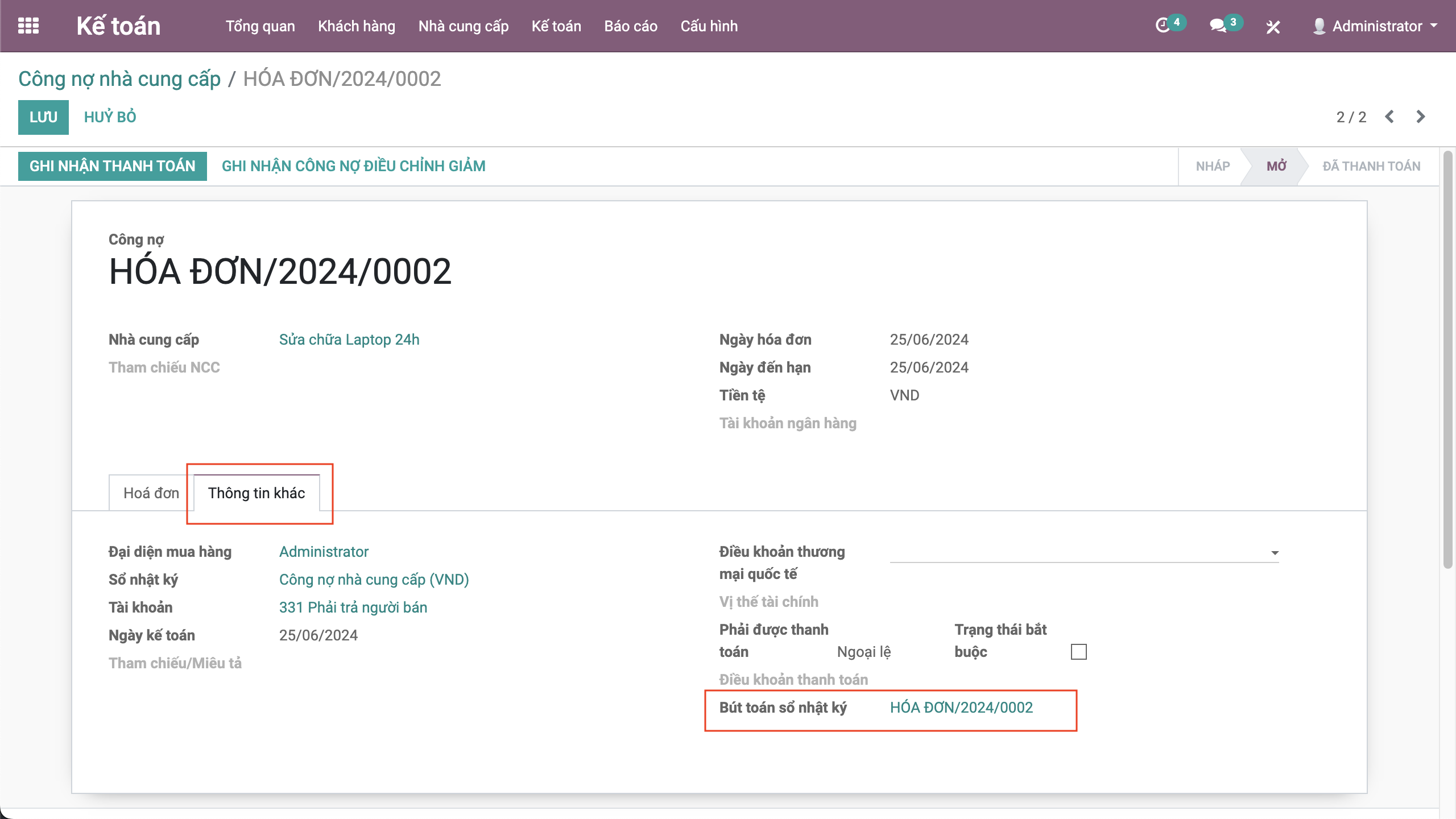
Task: Click the Sửa chữa Laptop 24h supplier link
Action: click(x=349, y=340)
